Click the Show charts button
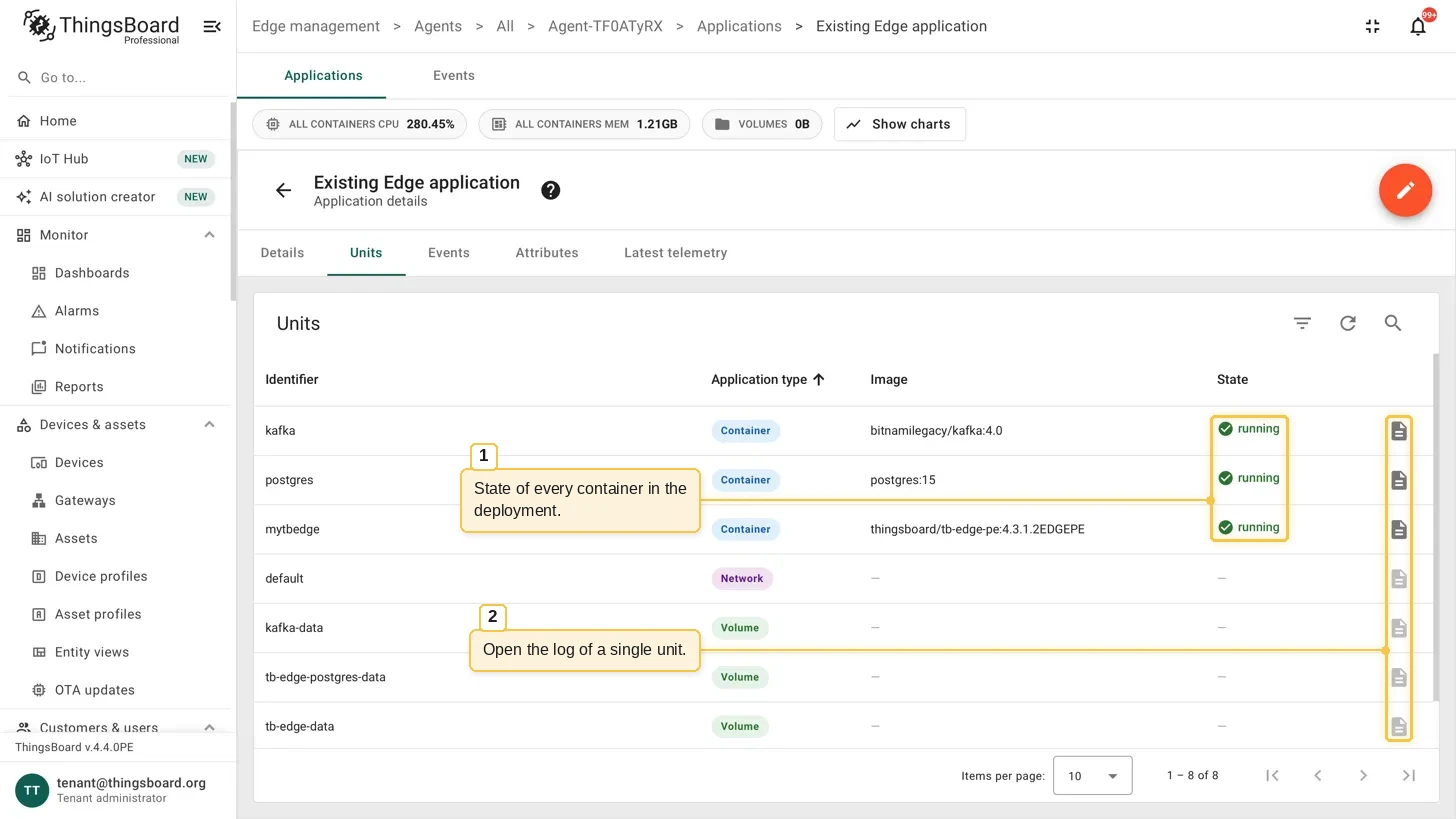 pos(899,124)
